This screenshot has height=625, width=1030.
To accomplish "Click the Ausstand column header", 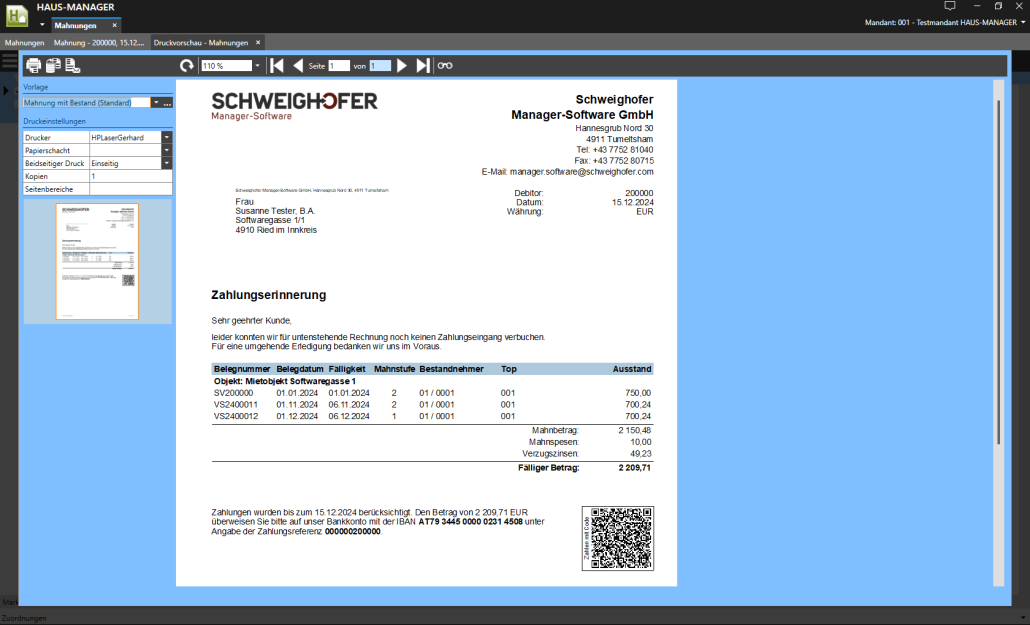I will pyautogui.click(x=632, y=369).
